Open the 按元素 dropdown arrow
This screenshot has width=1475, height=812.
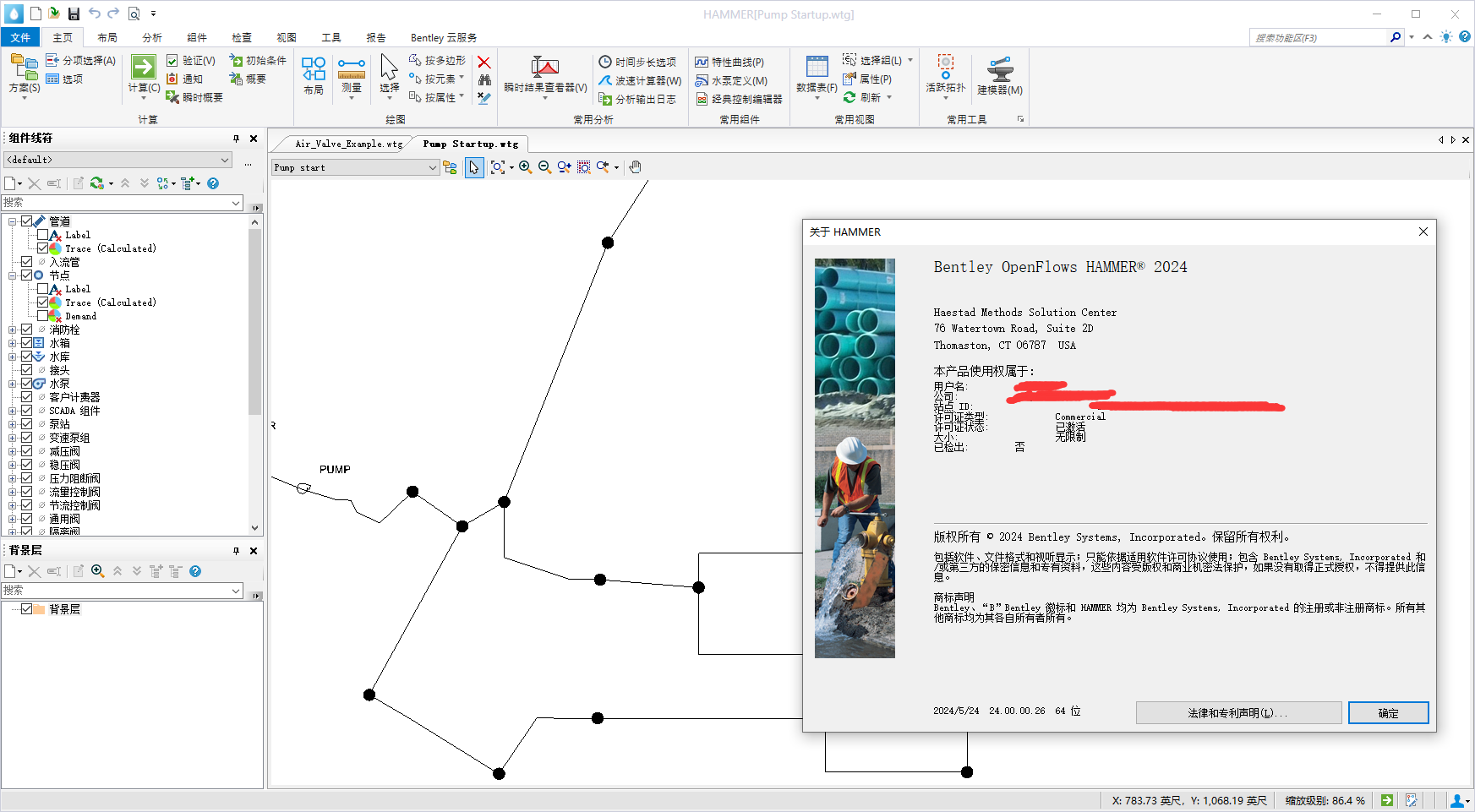[462, 79]
